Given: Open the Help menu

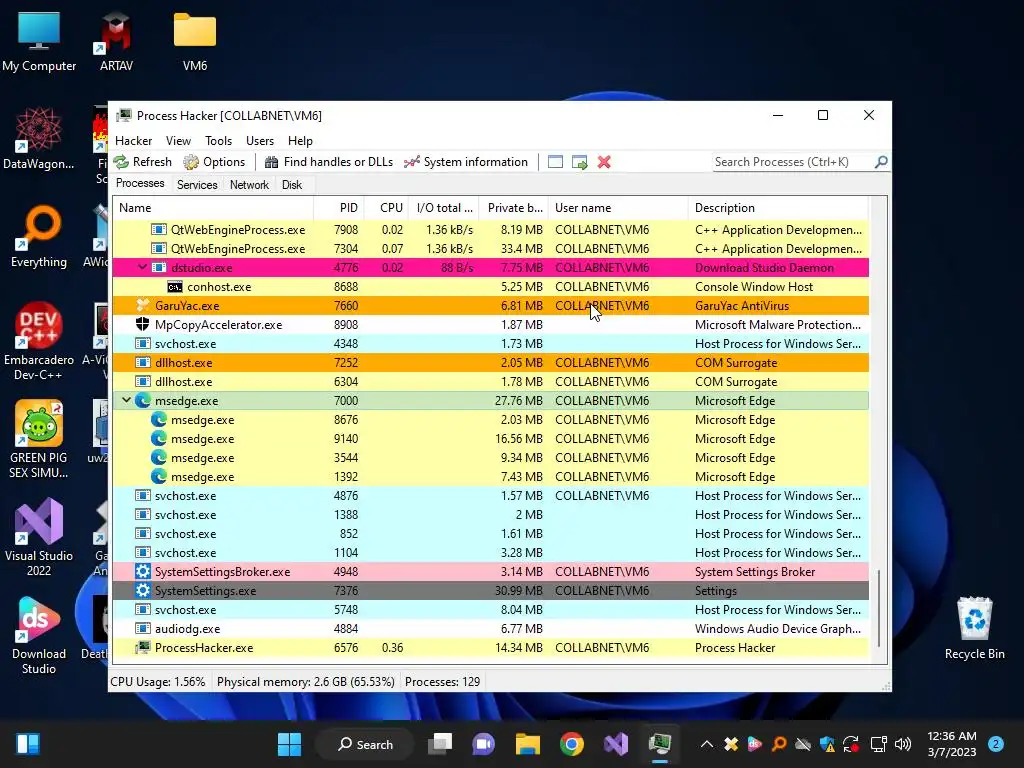Looking at the screenshot, I should tap(300, 140).
